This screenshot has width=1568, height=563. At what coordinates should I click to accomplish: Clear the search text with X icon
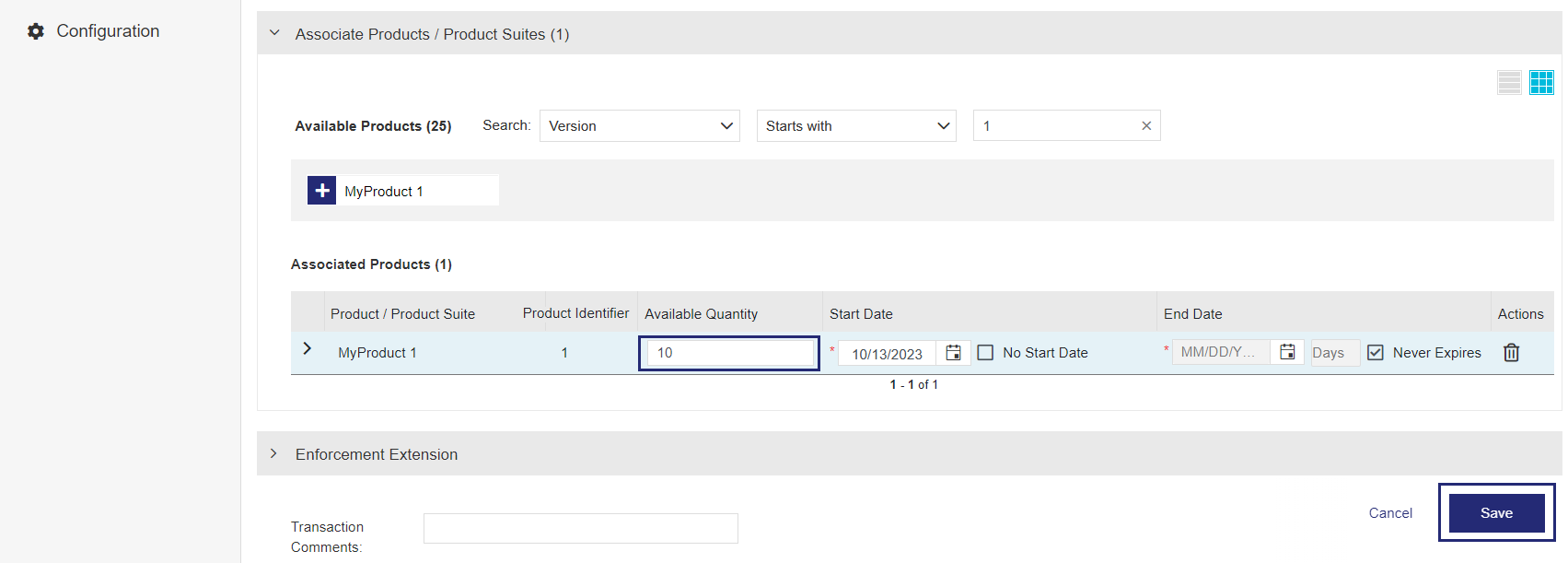pos(1146,126)
